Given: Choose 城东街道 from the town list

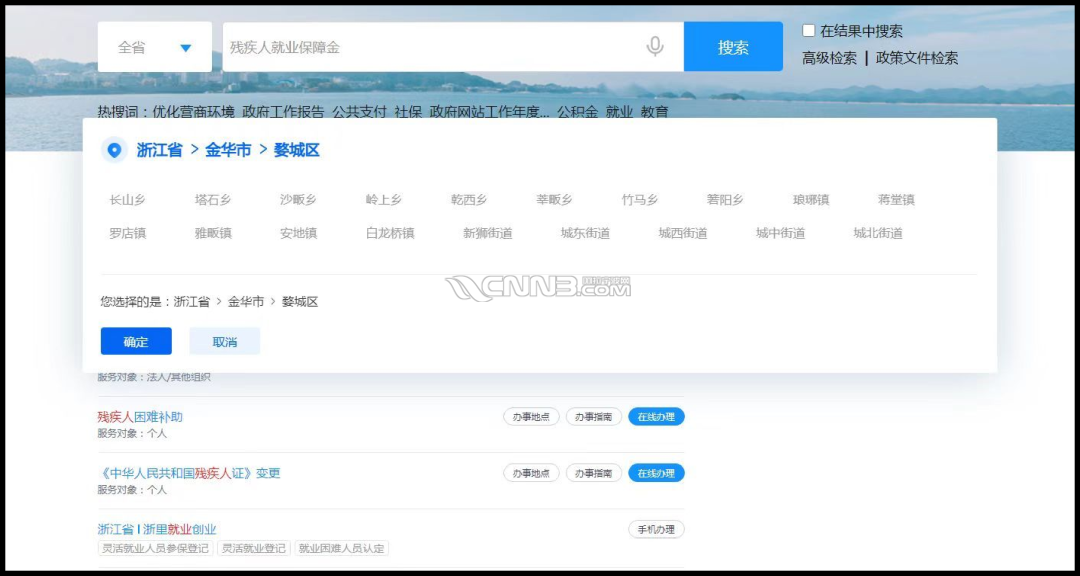Looking at the screenshot, I should (x=585, y=233).
